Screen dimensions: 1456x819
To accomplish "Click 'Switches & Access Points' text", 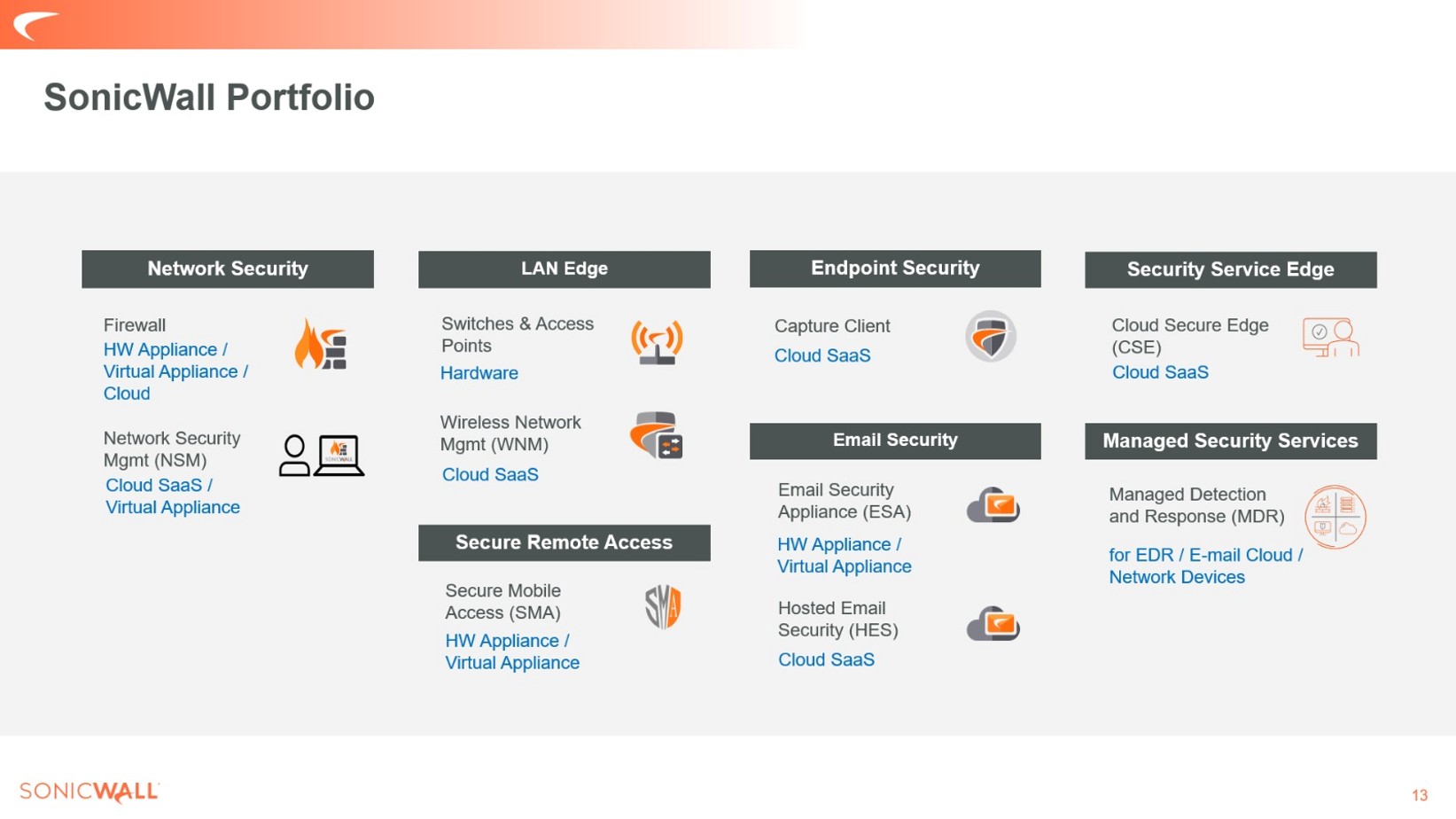I will 518,335.
